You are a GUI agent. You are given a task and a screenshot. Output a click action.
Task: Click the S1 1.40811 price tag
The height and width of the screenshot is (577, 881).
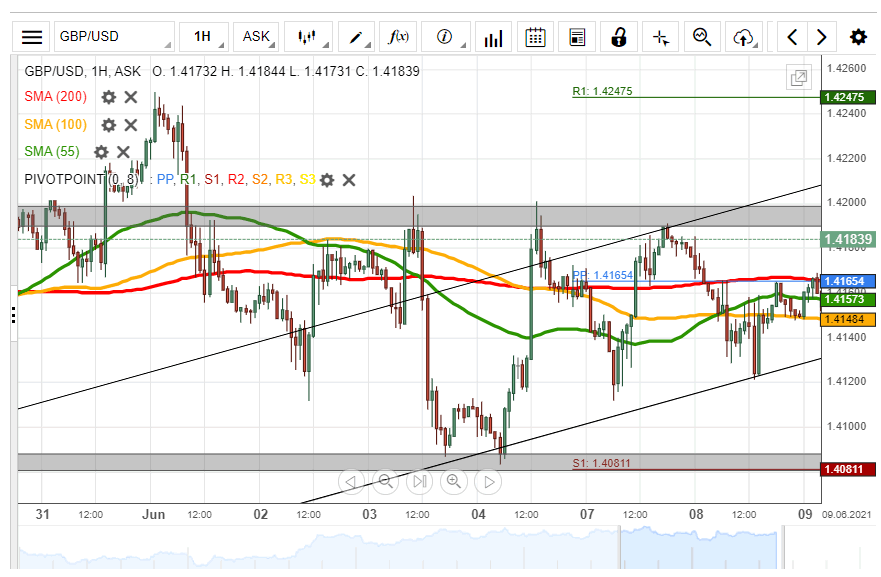coord(847,469)
